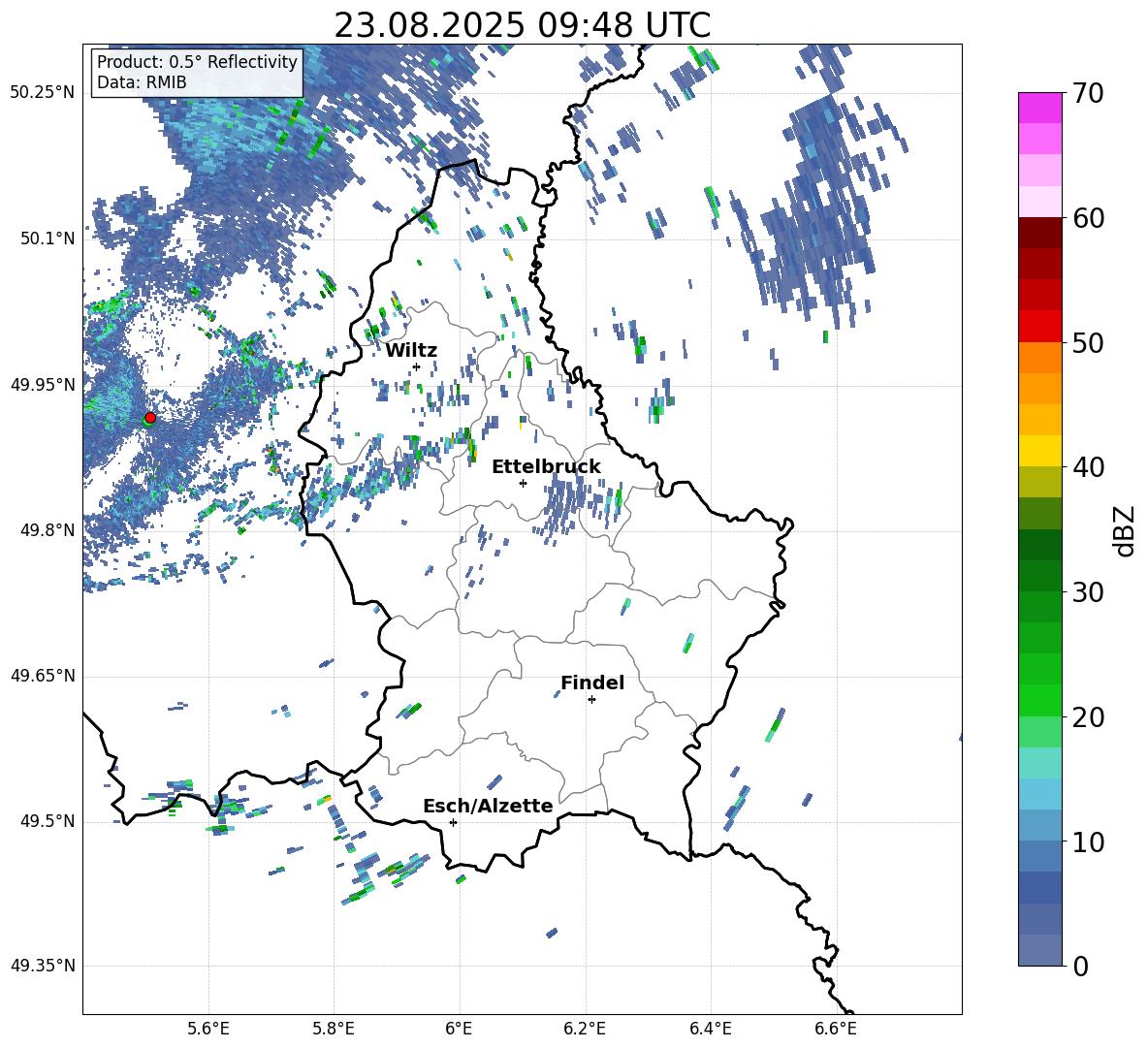
Task: Click the Findel station cross marker
Action: [x=591, y=700]
